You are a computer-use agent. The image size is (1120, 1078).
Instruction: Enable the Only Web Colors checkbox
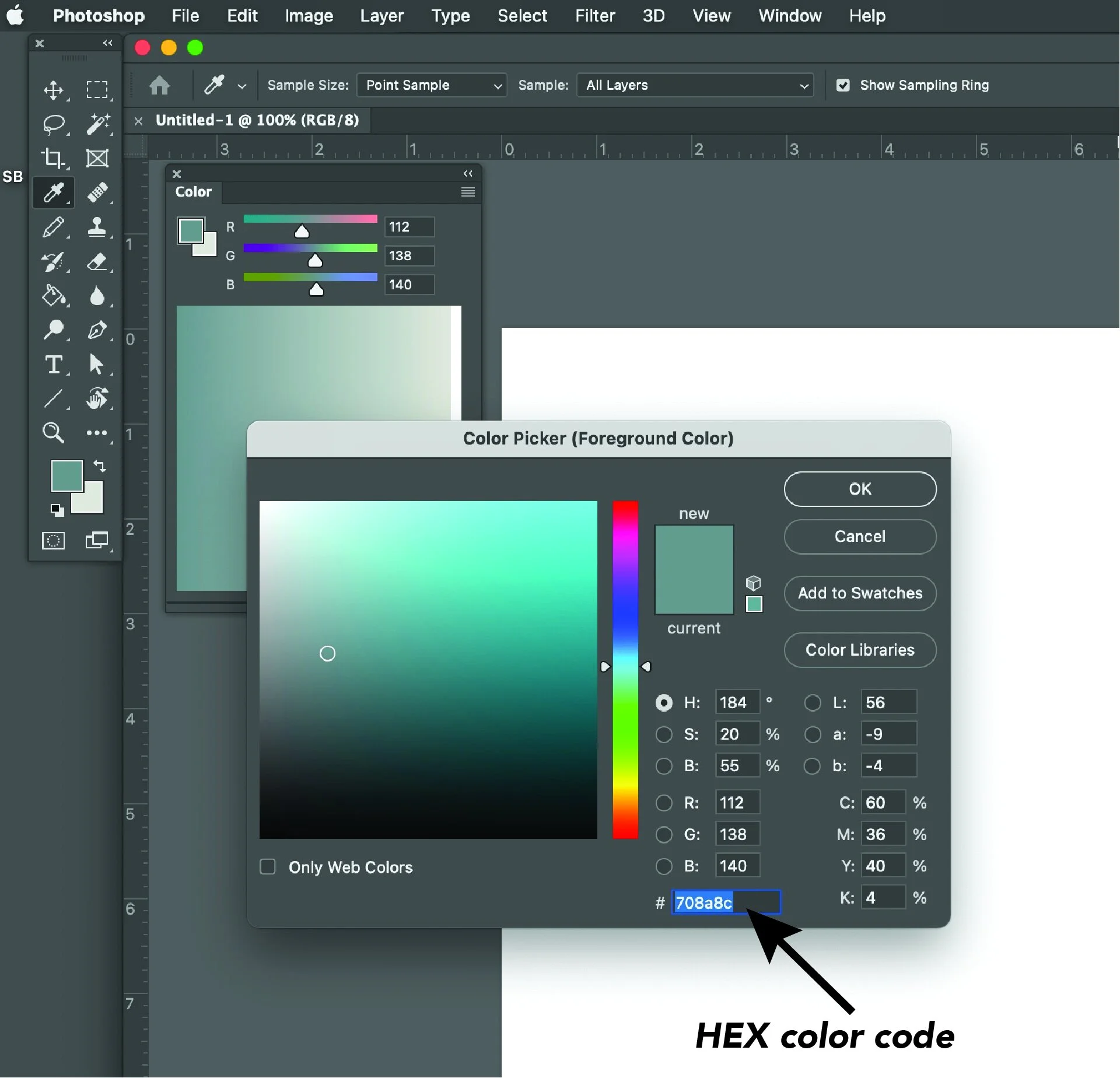click(268, 867)
